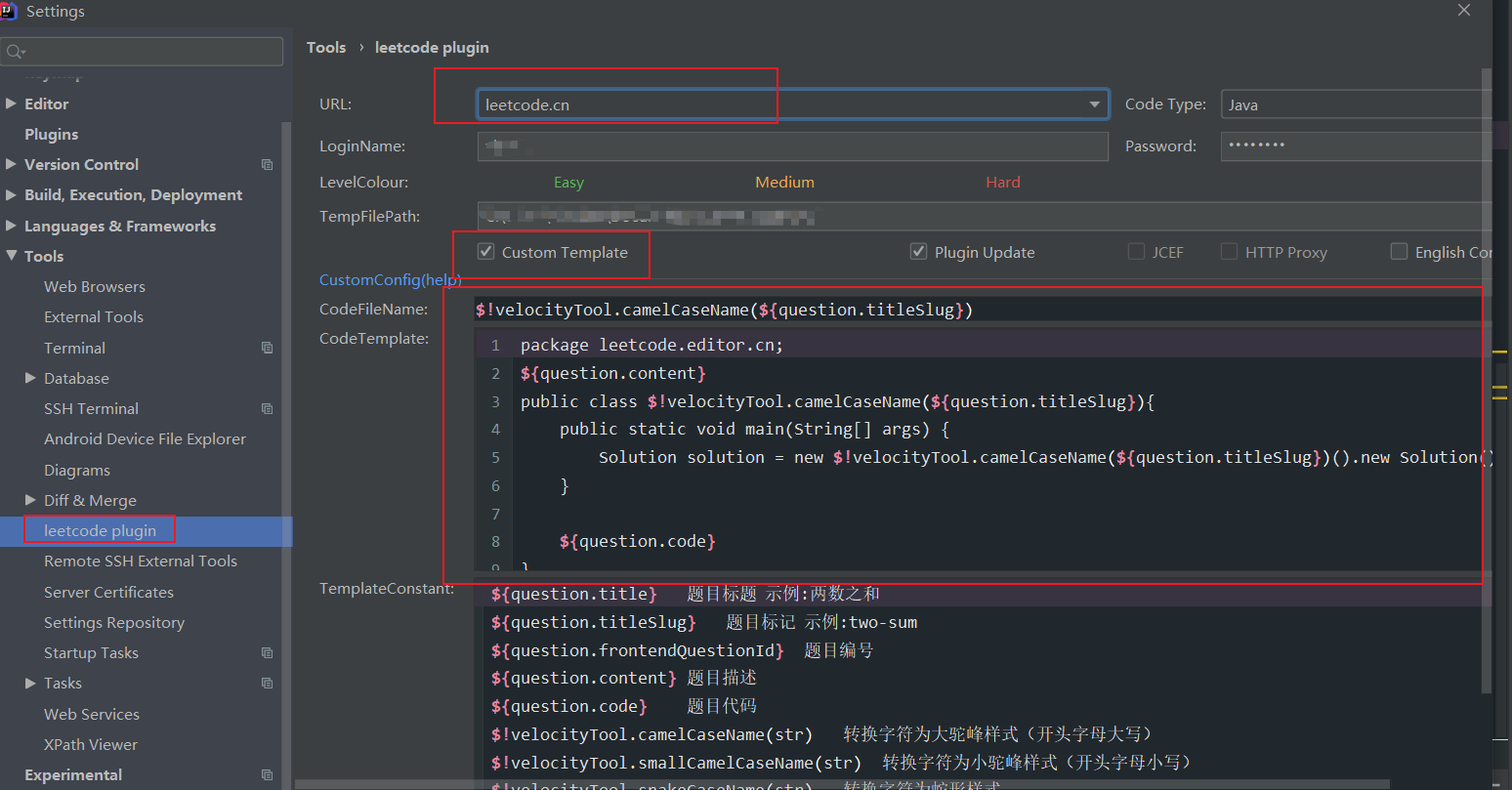Enable the HTTP Proxy checkbox
Image resolution: width=1512 pixels, height=790 pixels.
[1230, 252]
